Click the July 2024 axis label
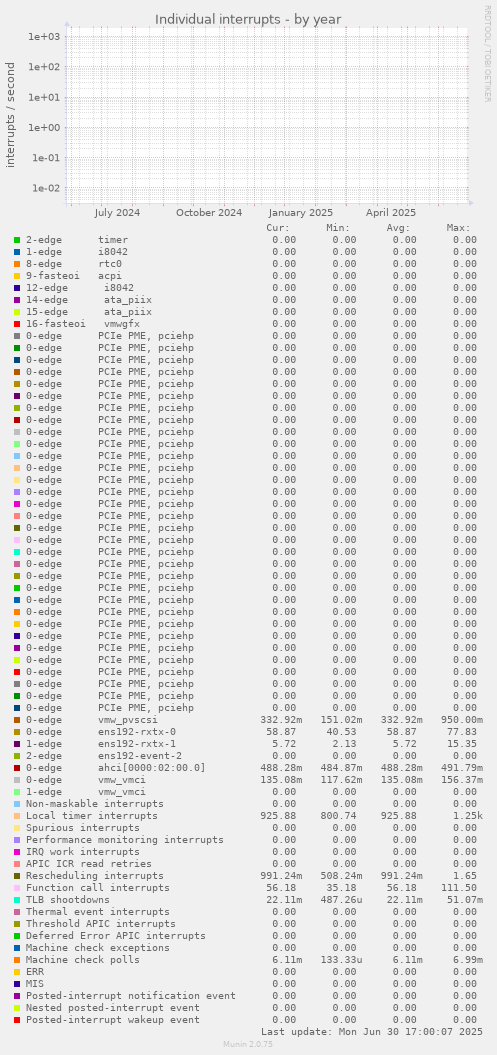 tap(117, 213)
